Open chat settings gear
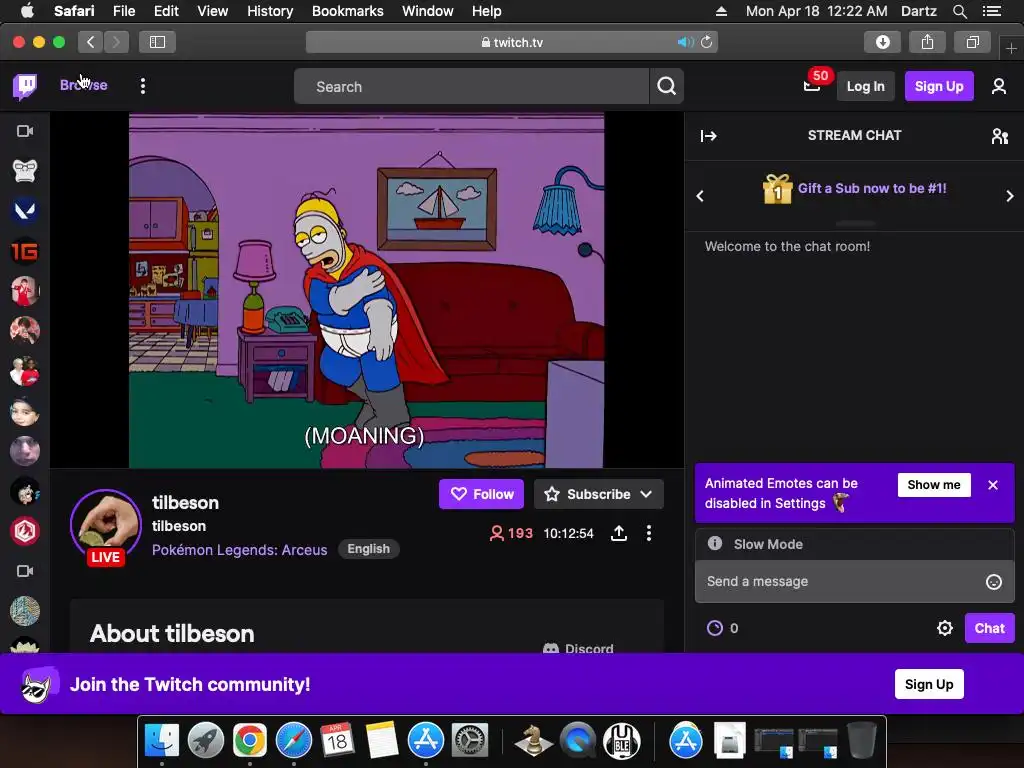1024x768 pixels. click(x=944, y=628)
